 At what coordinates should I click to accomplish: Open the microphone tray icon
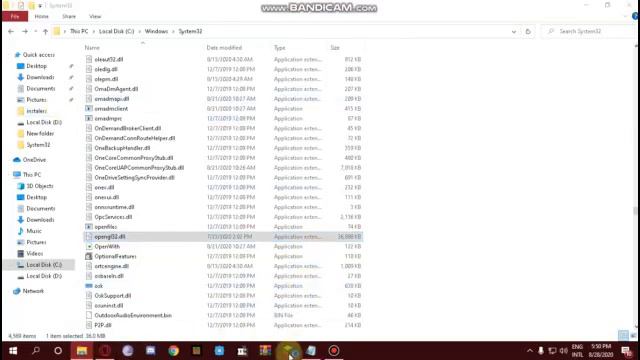click(x=541, y=351)
